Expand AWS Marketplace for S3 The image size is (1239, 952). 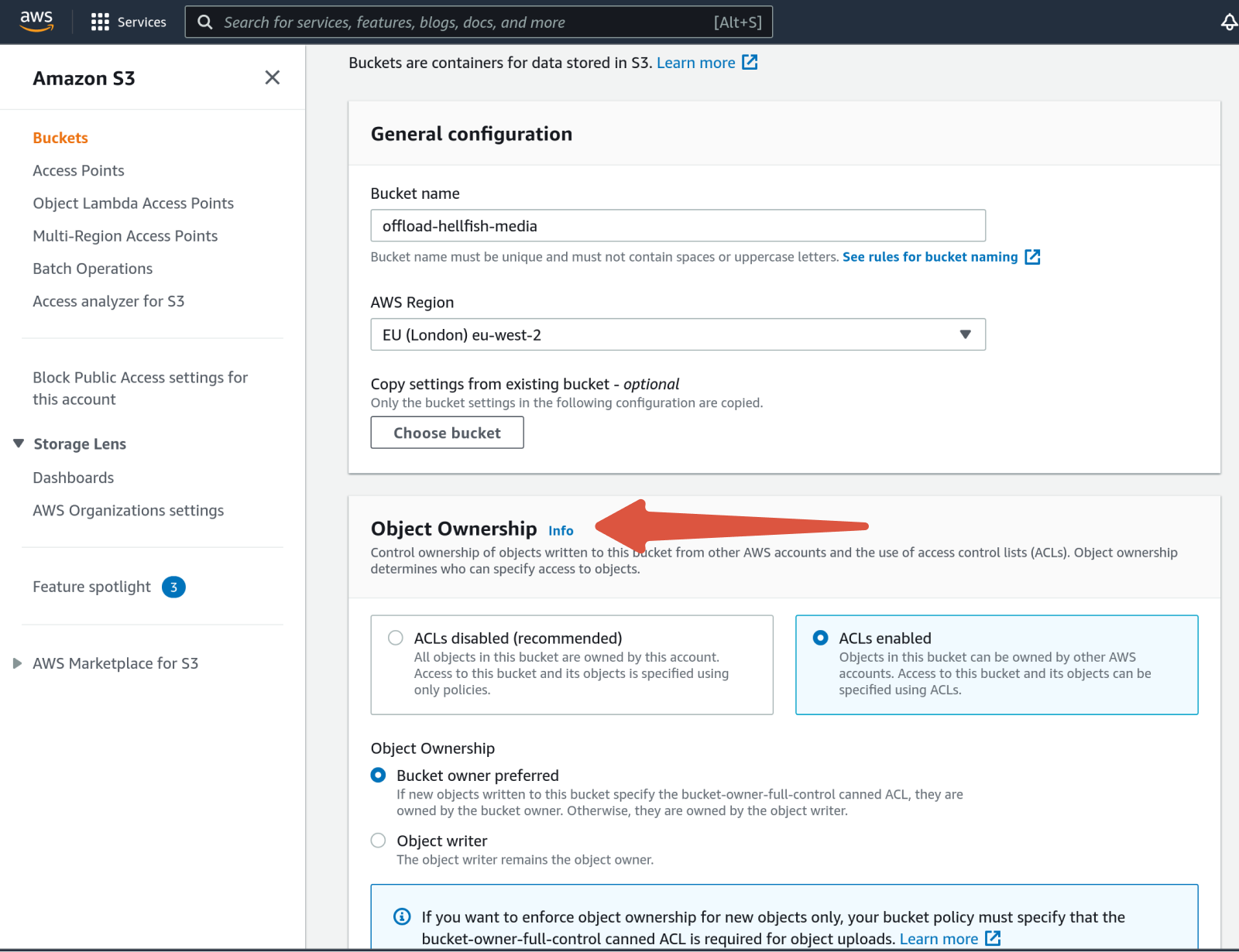click(x=17, y=663)
